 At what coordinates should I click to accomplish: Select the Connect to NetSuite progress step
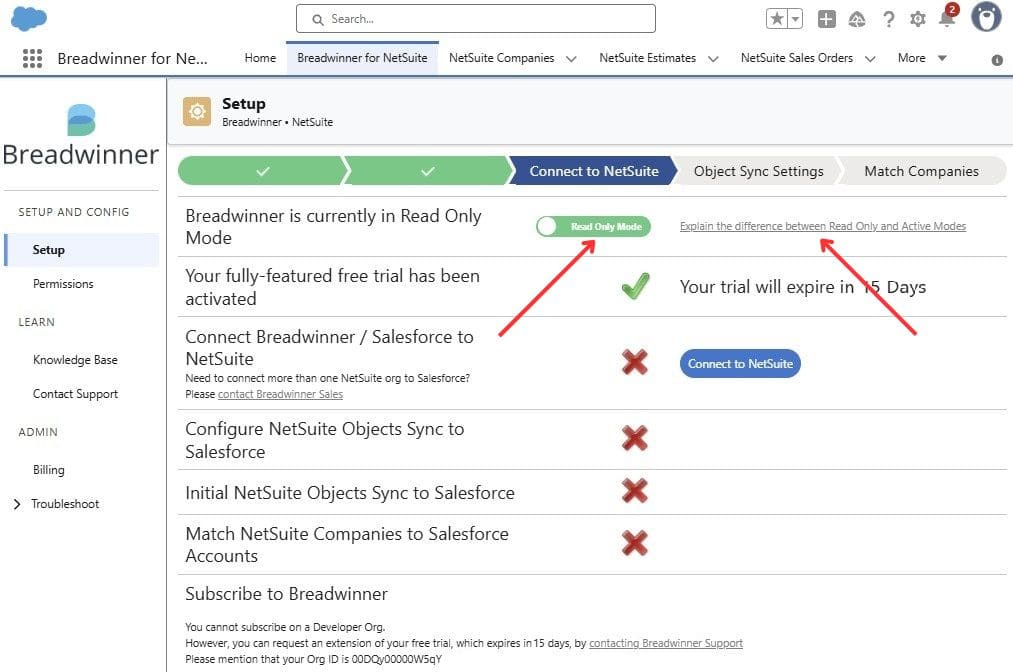click(x=594, y=171)
